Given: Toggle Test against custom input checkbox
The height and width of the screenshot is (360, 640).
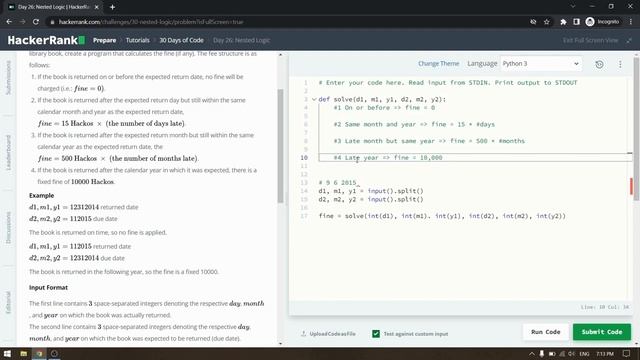Looking at the screenshot, I should (x=376, y=334).
